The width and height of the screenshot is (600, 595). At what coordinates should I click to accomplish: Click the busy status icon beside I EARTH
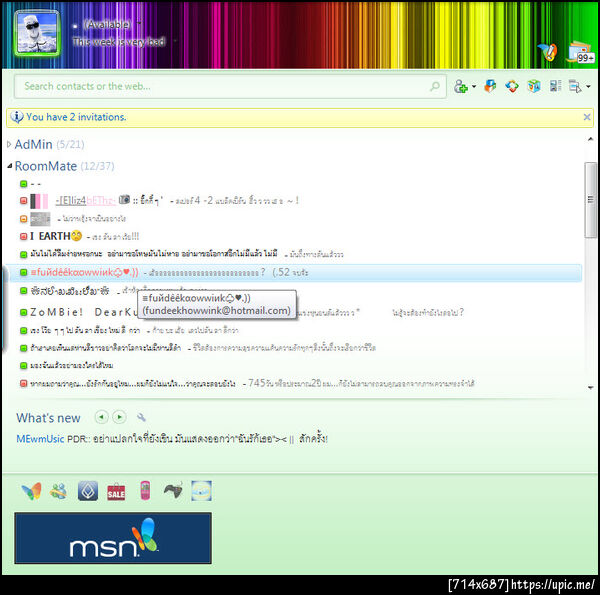[x=23, y=236]
